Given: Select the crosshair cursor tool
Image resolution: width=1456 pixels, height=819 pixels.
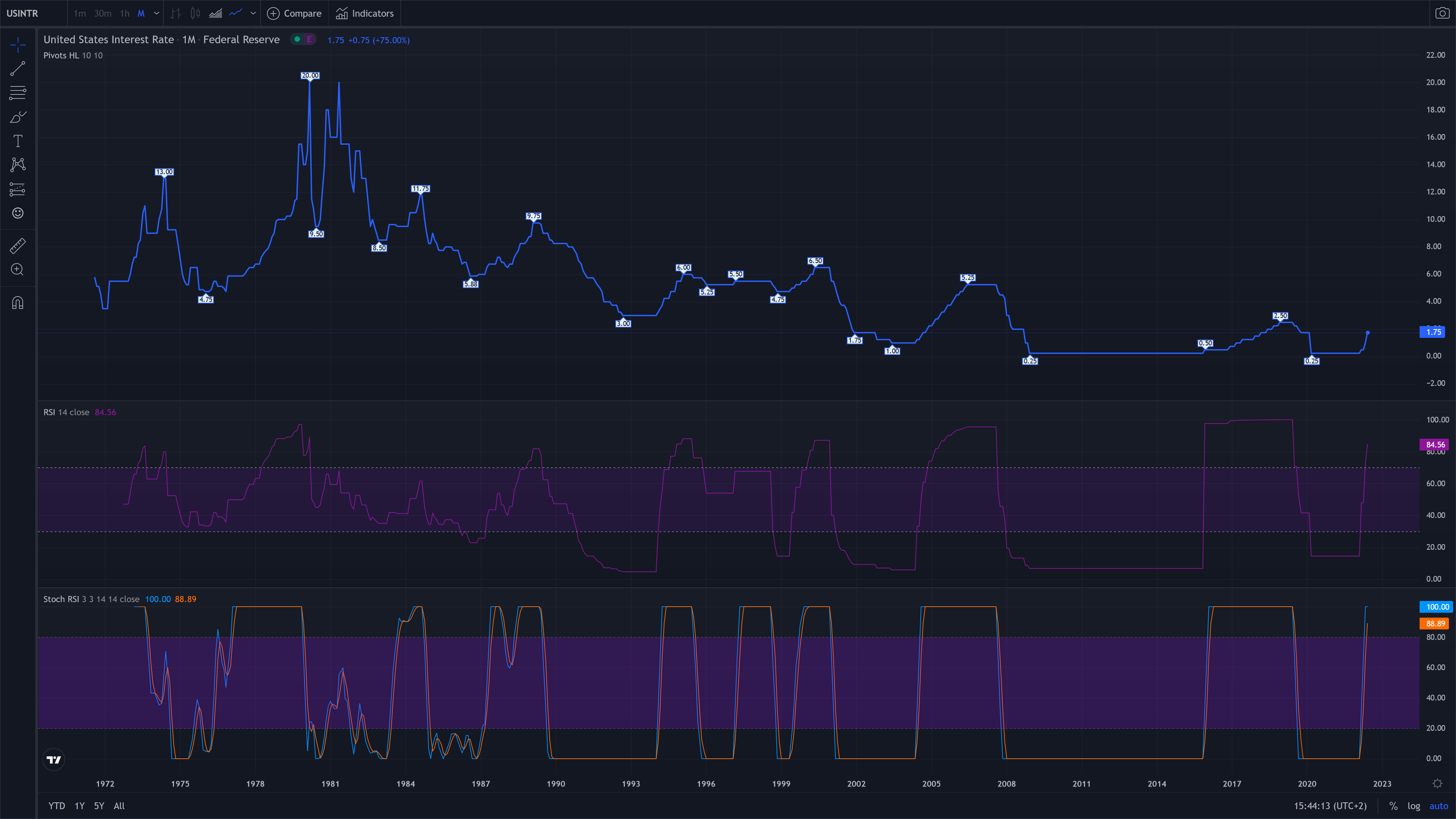Looking at the screenshot, I should click(17, 45).
